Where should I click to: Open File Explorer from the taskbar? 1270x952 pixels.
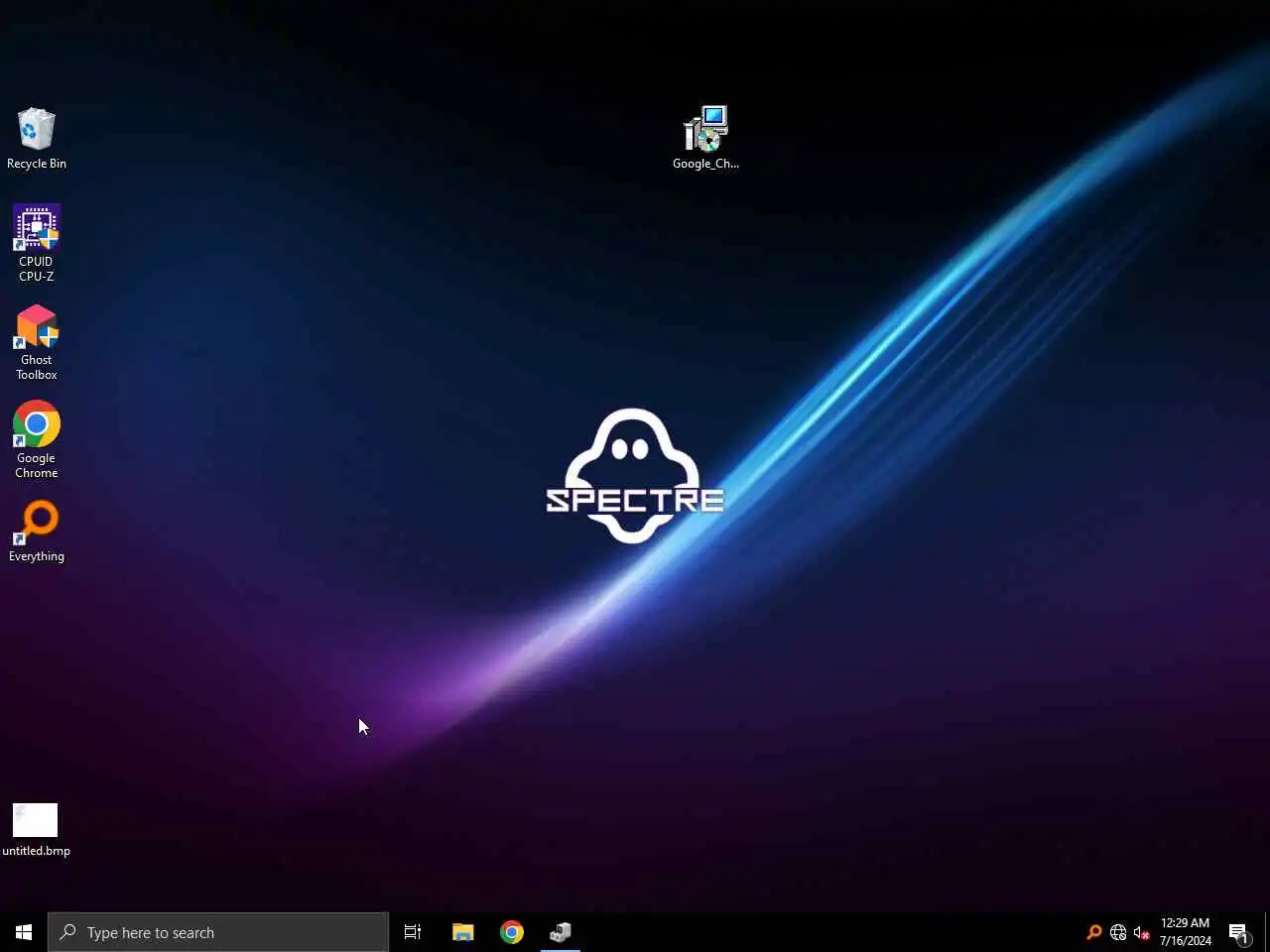point(462,932)
